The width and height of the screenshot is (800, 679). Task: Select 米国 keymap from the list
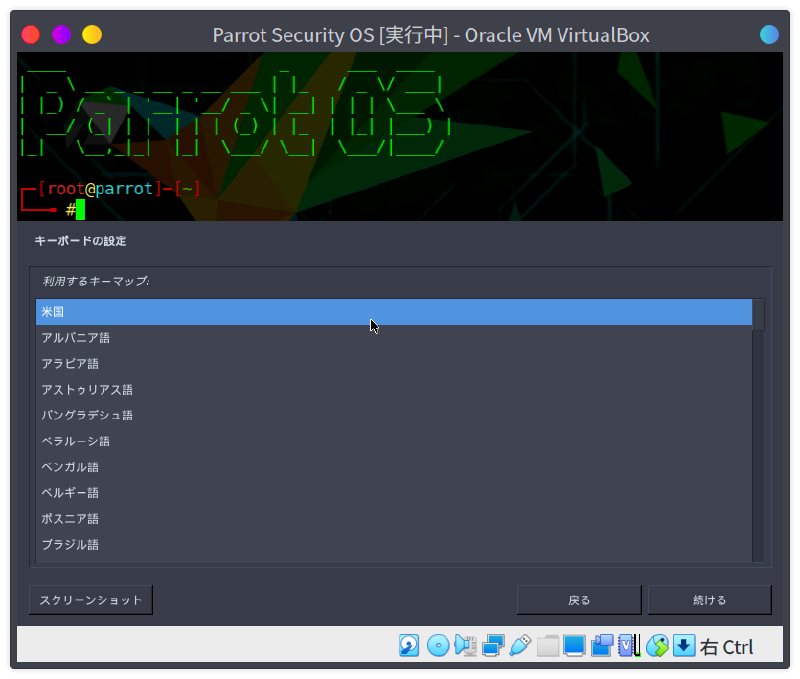click(393, 312)
